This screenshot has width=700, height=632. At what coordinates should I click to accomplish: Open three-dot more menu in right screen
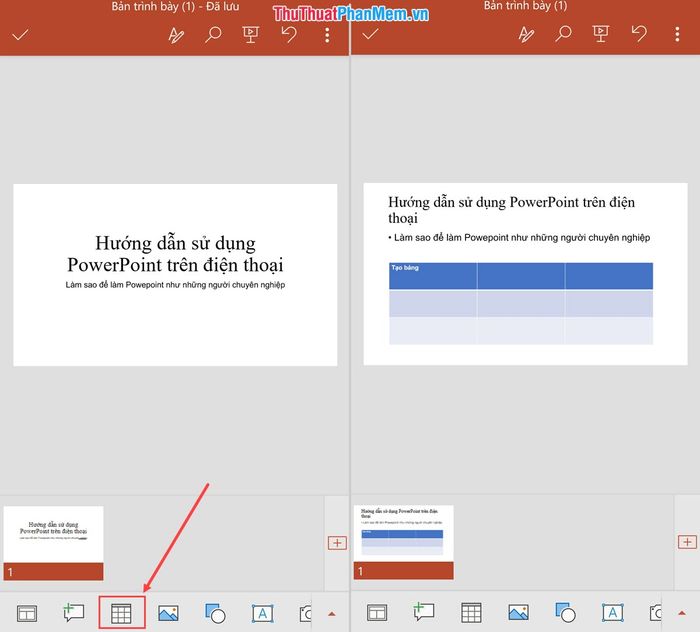coord(677,34)
